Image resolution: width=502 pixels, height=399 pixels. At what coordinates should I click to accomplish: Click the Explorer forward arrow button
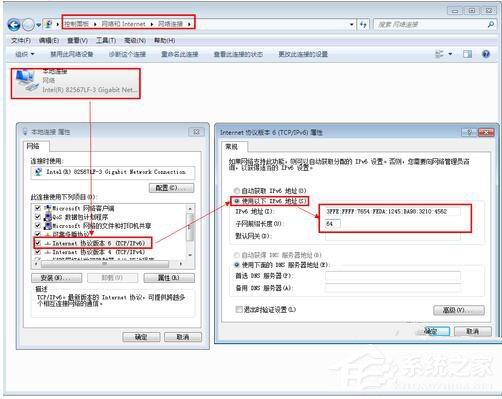click(x=28, y=24)
